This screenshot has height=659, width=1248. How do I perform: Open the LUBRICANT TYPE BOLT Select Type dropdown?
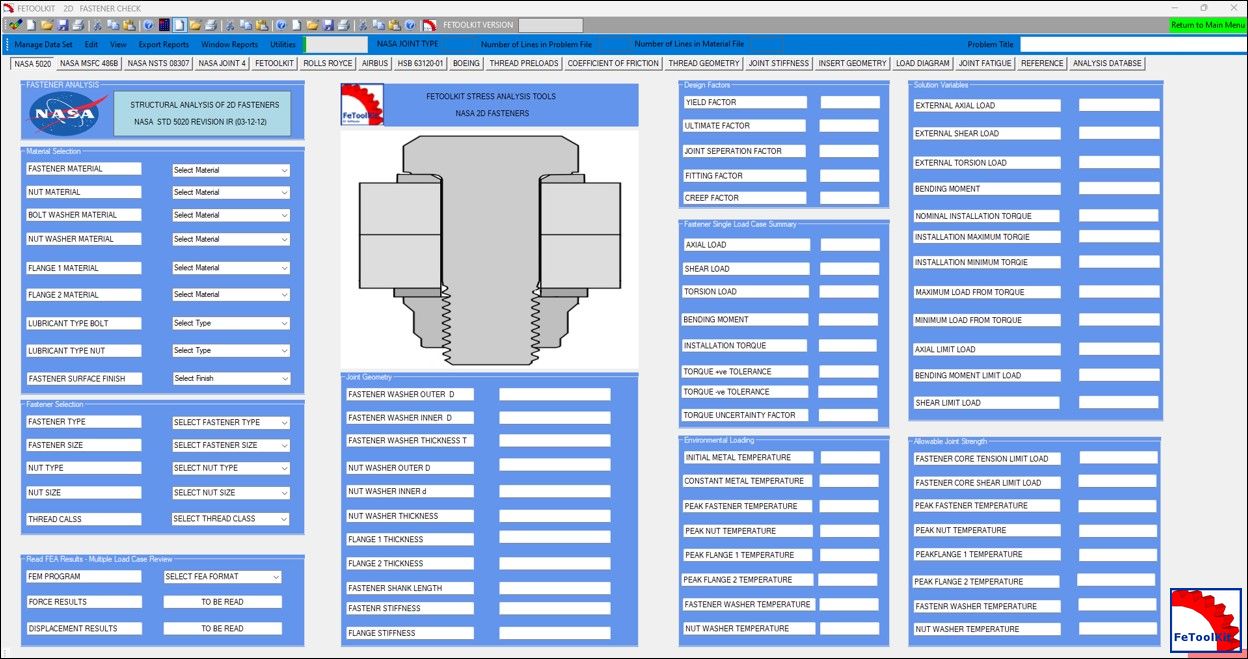click(x=231, y=323)
